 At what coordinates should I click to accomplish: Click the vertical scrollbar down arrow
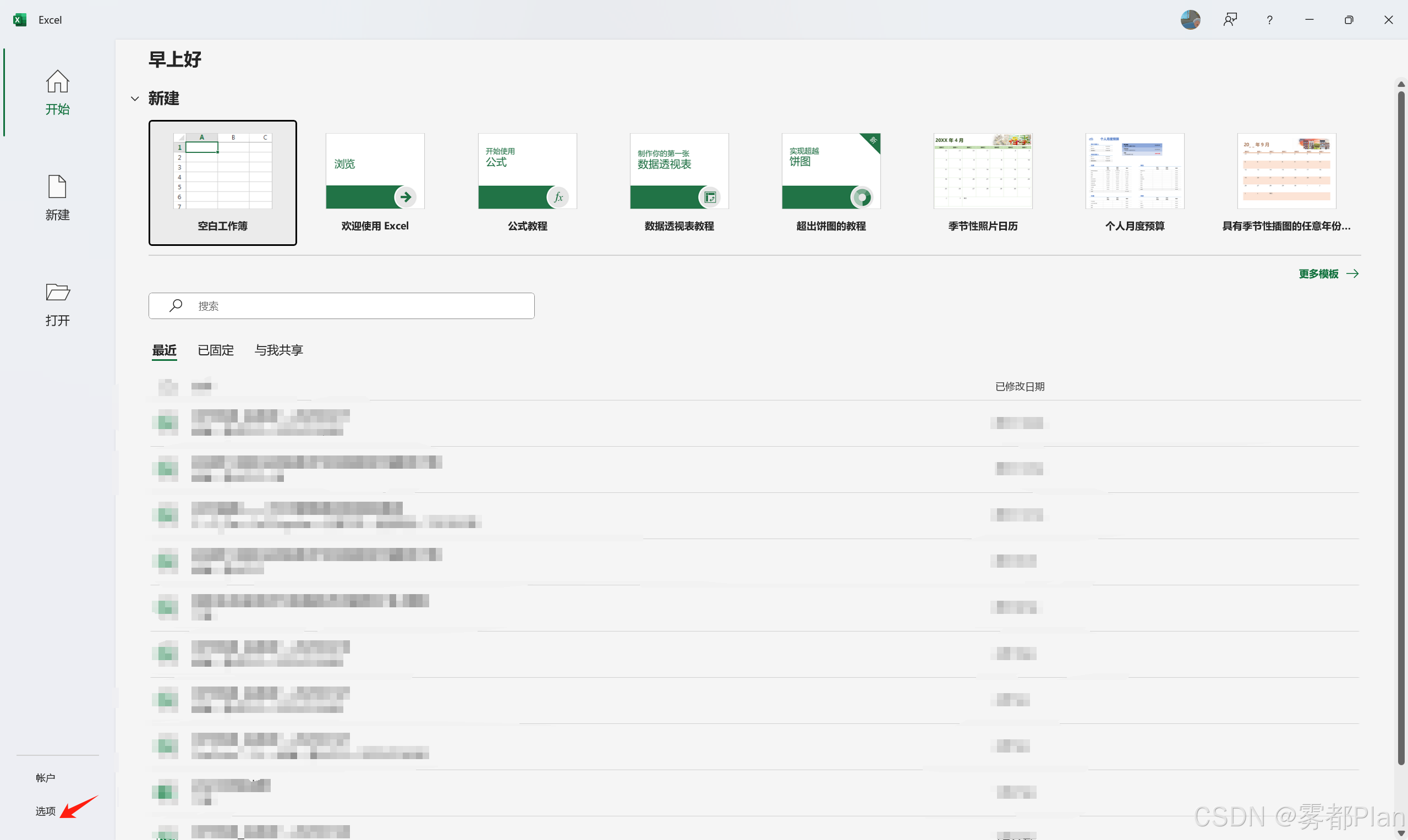(x=1401, y=834)
